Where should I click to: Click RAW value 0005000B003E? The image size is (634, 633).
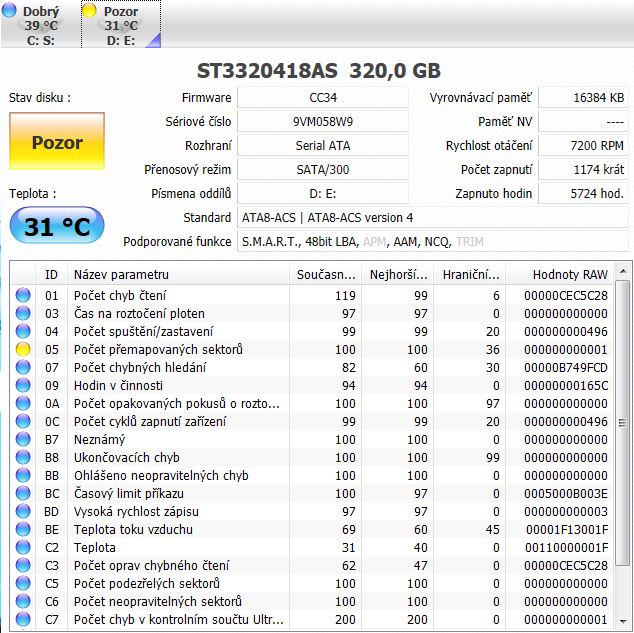point(566,494)
